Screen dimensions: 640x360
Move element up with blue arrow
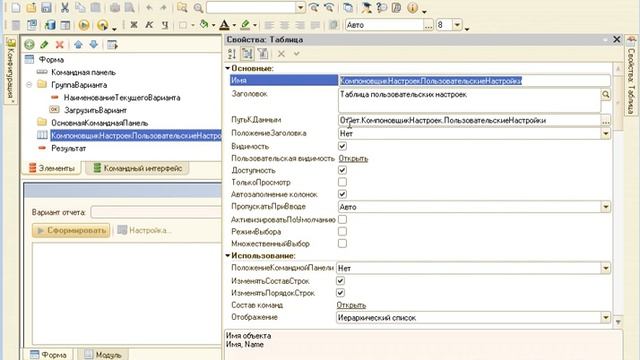[x=78, y=44]
